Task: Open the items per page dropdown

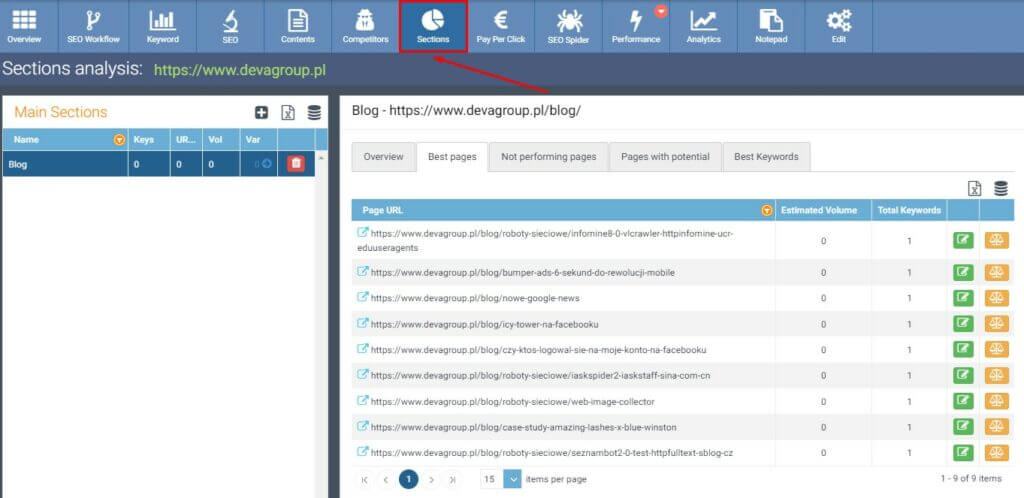Action: point(512,479)
